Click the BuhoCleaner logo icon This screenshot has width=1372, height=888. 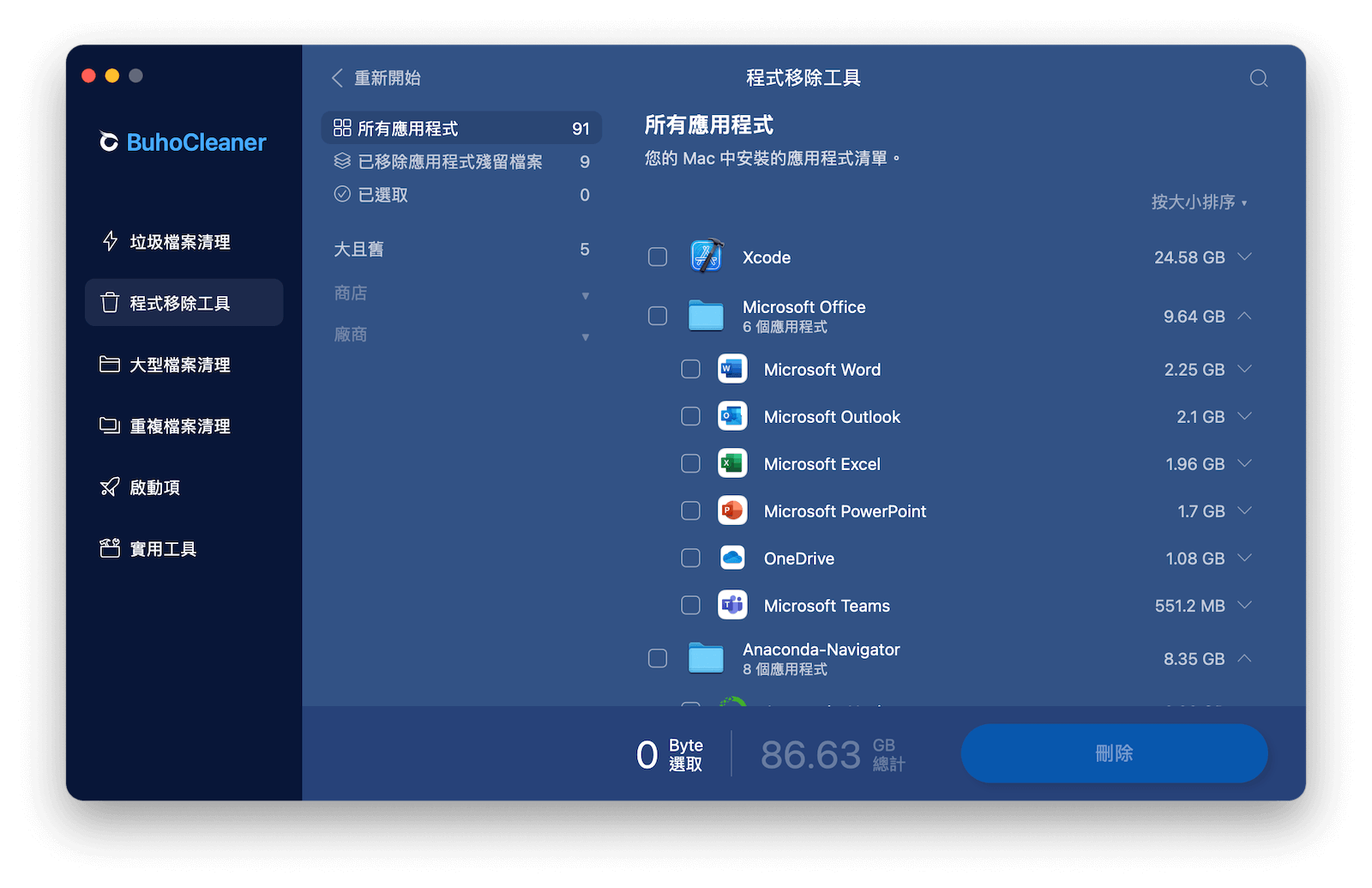coord(109,142)
